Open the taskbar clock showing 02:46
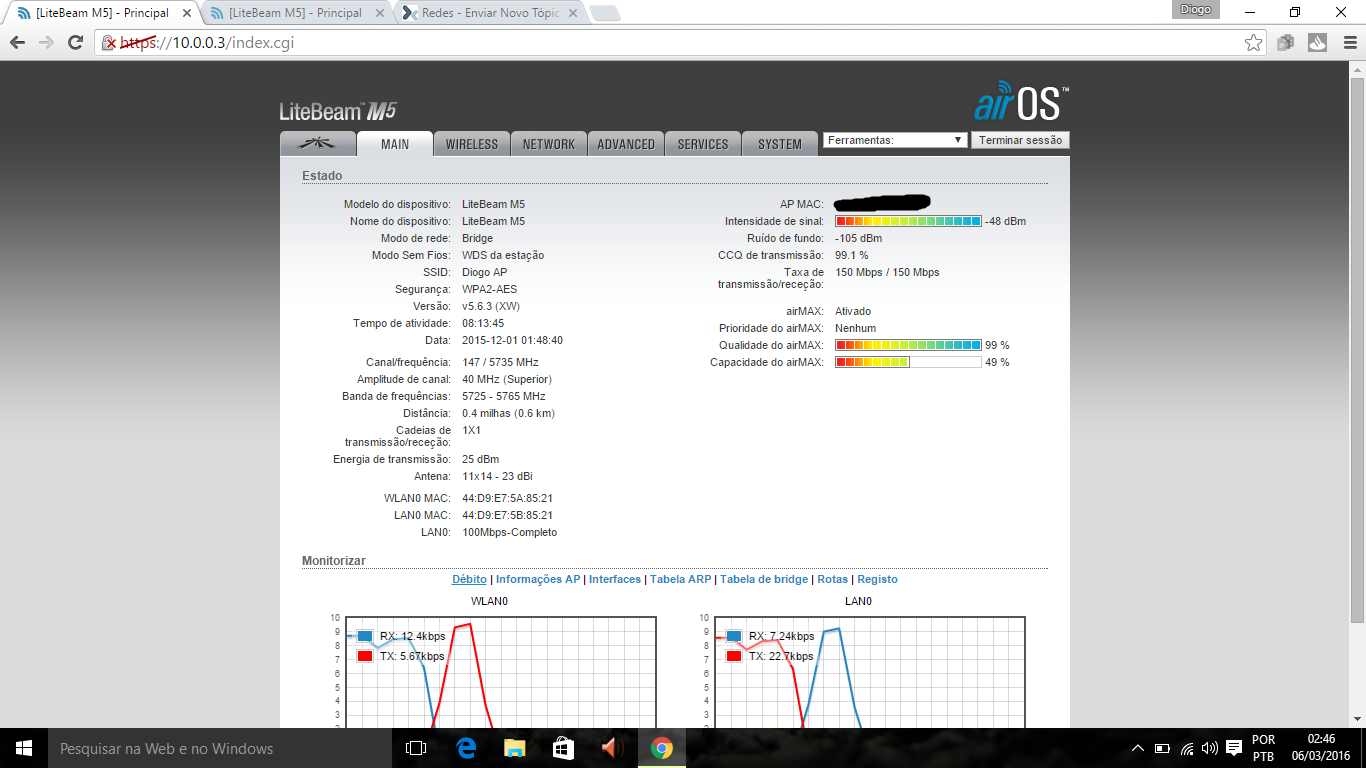 [1321, 748]
